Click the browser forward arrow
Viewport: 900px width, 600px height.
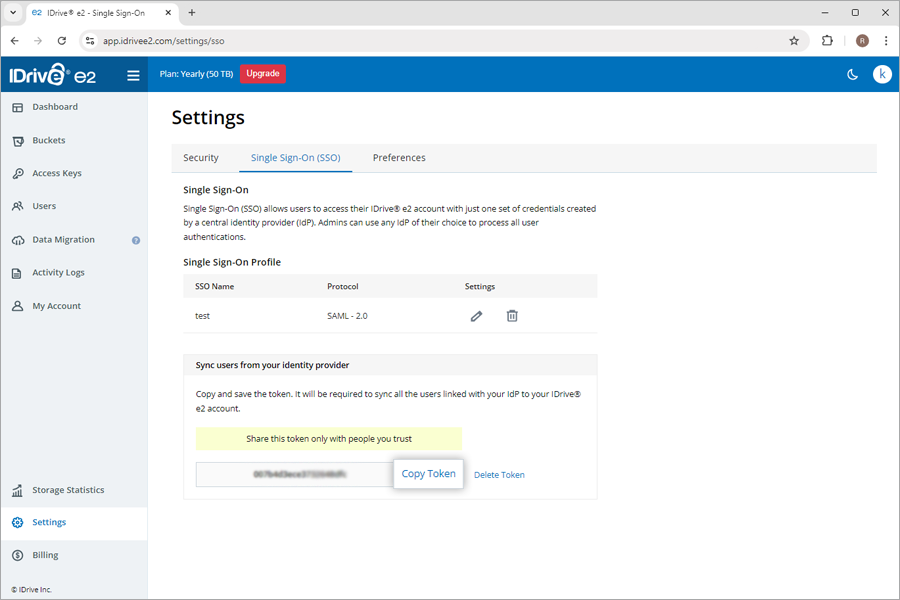point(38,41)
